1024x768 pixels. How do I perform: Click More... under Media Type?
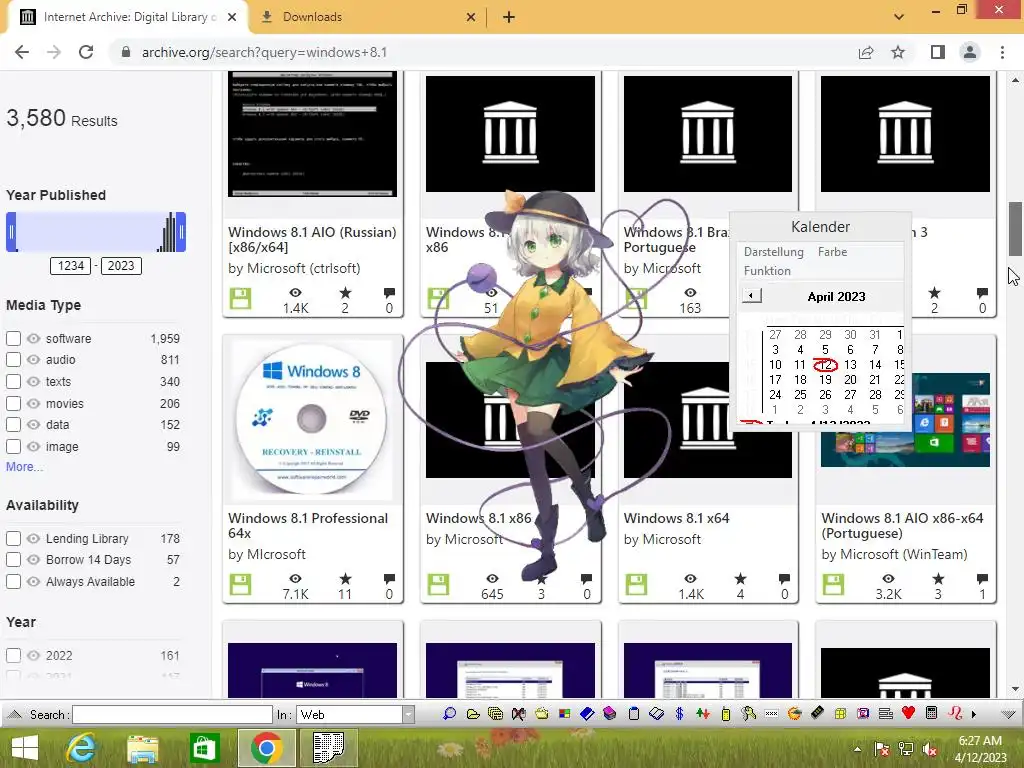[24, 467]
